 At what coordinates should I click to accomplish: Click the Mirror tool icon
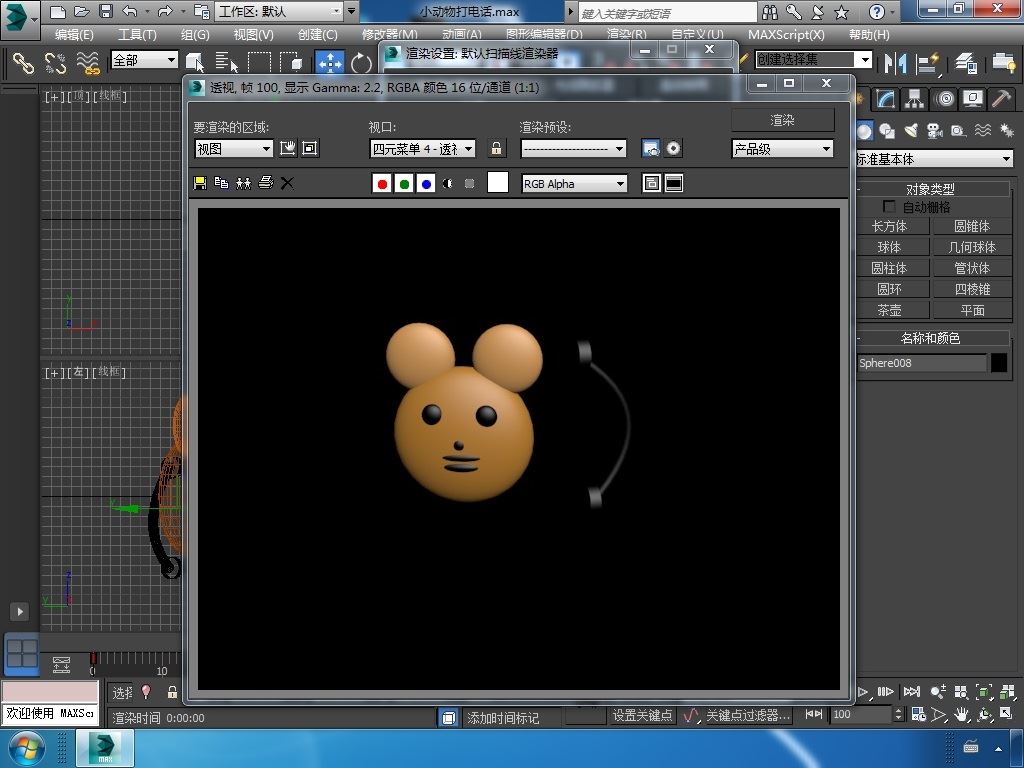pos(895,63)
